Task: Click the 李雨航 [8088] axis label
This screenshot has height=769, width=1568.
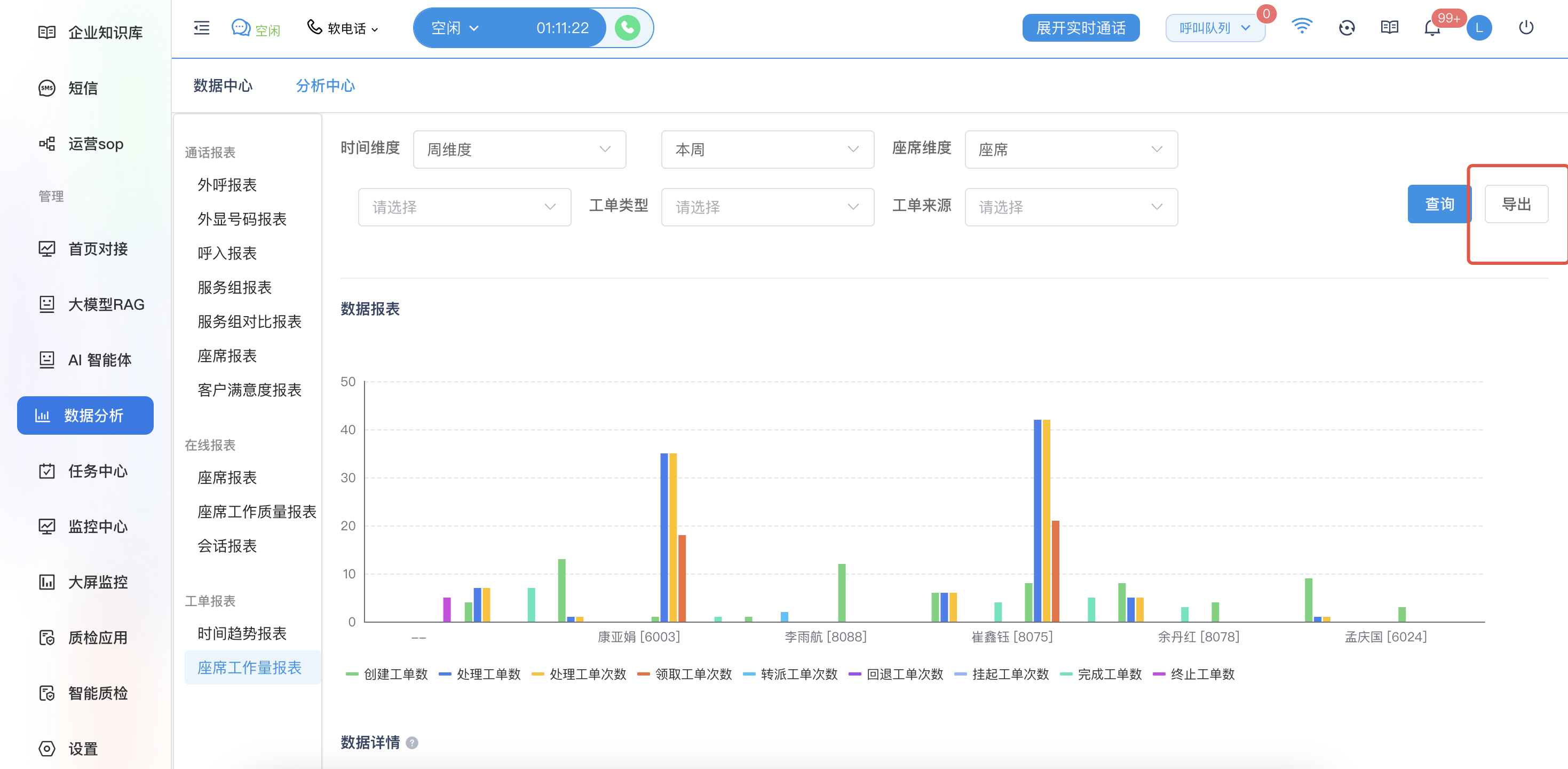Action: [826, 637]
